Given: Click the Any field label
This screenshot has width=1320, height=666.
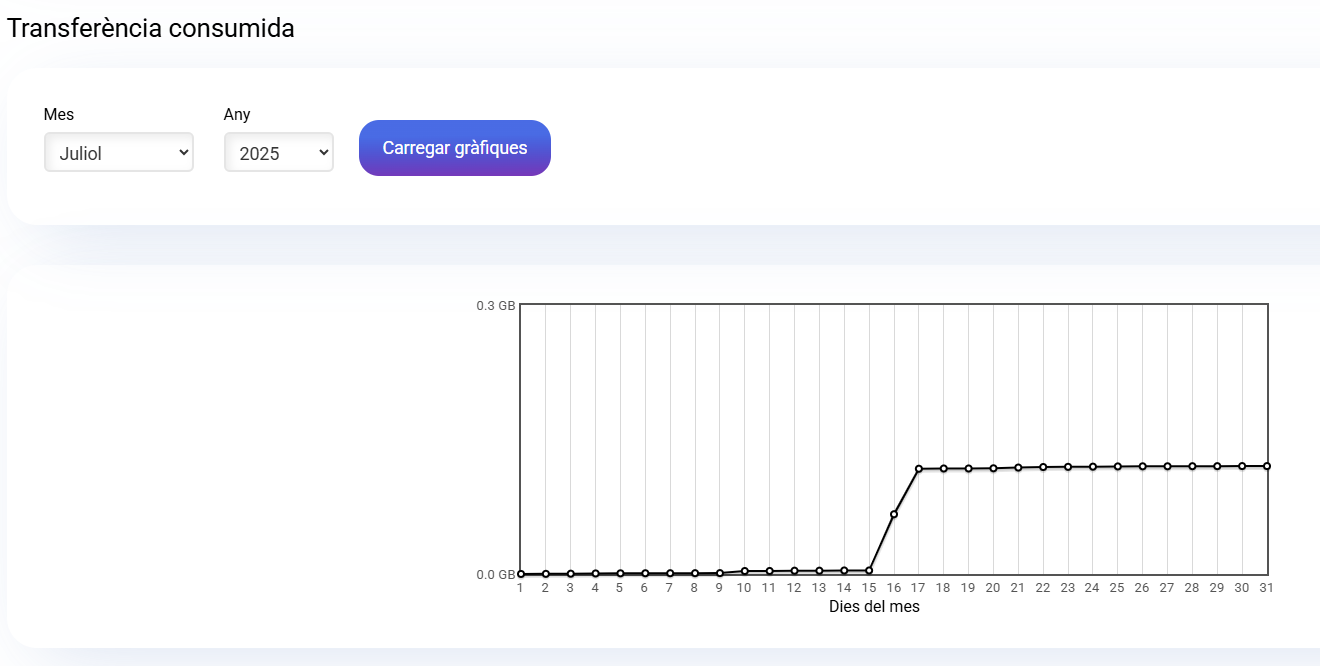Looking at the screenshot, I should pos(237,115).
